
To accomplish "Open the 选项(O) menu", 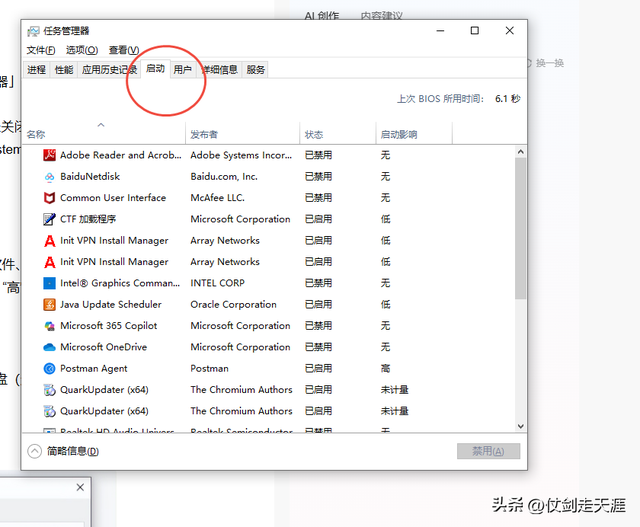I will coord(82,50).
